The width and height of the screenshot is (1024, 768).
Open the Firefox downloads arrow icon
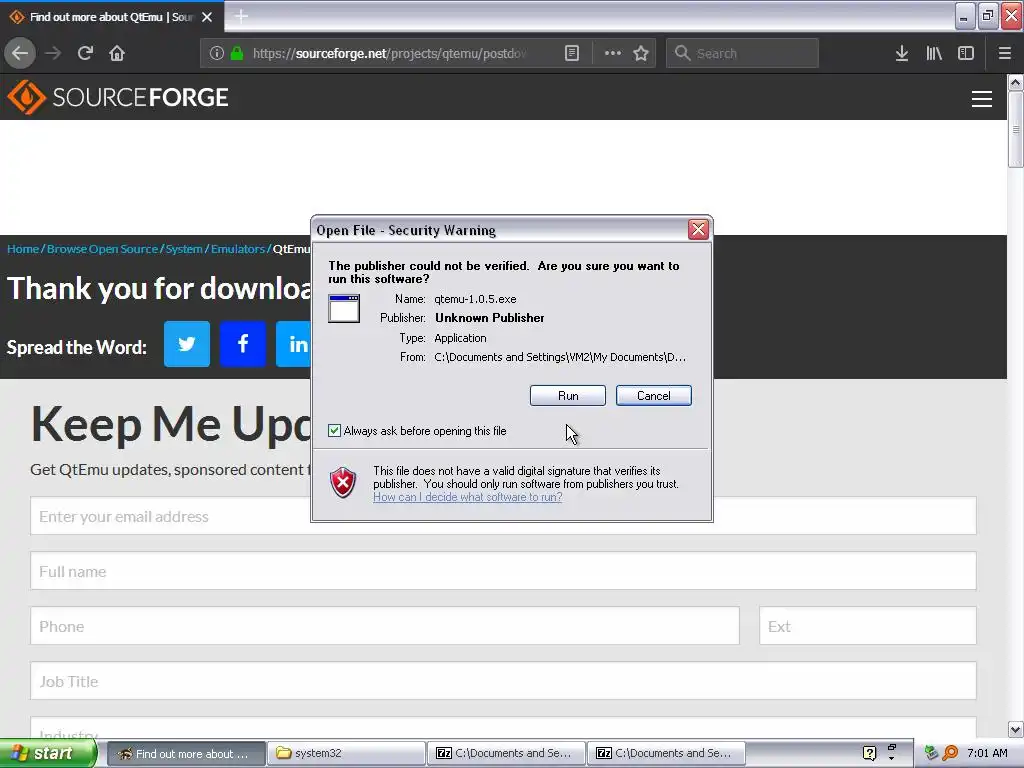pyautogui.click(x=902, y=54)
